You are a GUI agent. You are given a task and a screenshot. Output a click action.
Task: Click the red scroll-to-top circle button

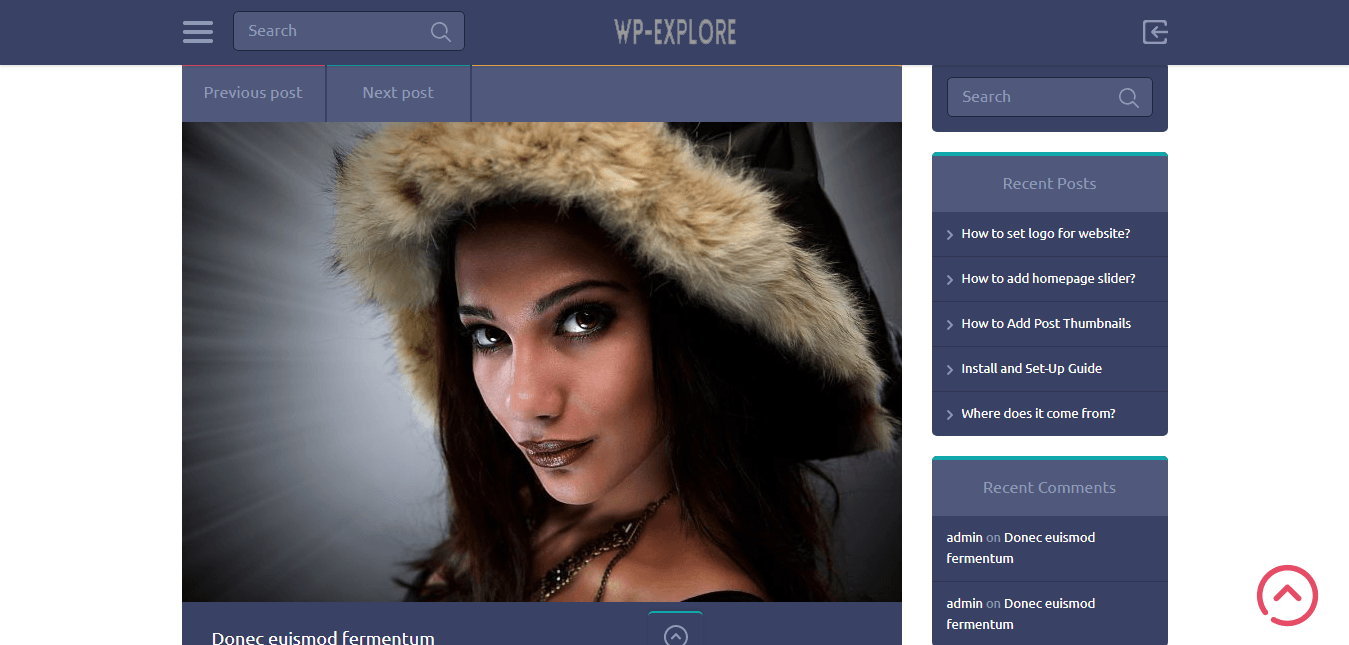(x=1287, y=596)
